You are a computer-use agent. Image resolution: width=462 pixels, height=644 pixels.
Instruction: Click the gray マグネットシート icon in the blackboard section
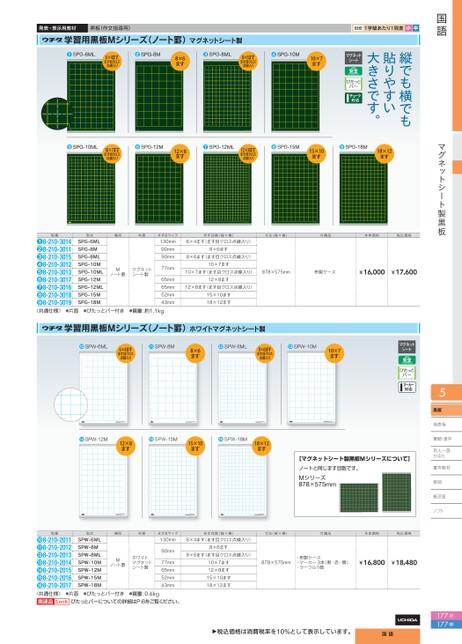pyautogui.click(x=353, y=58)
